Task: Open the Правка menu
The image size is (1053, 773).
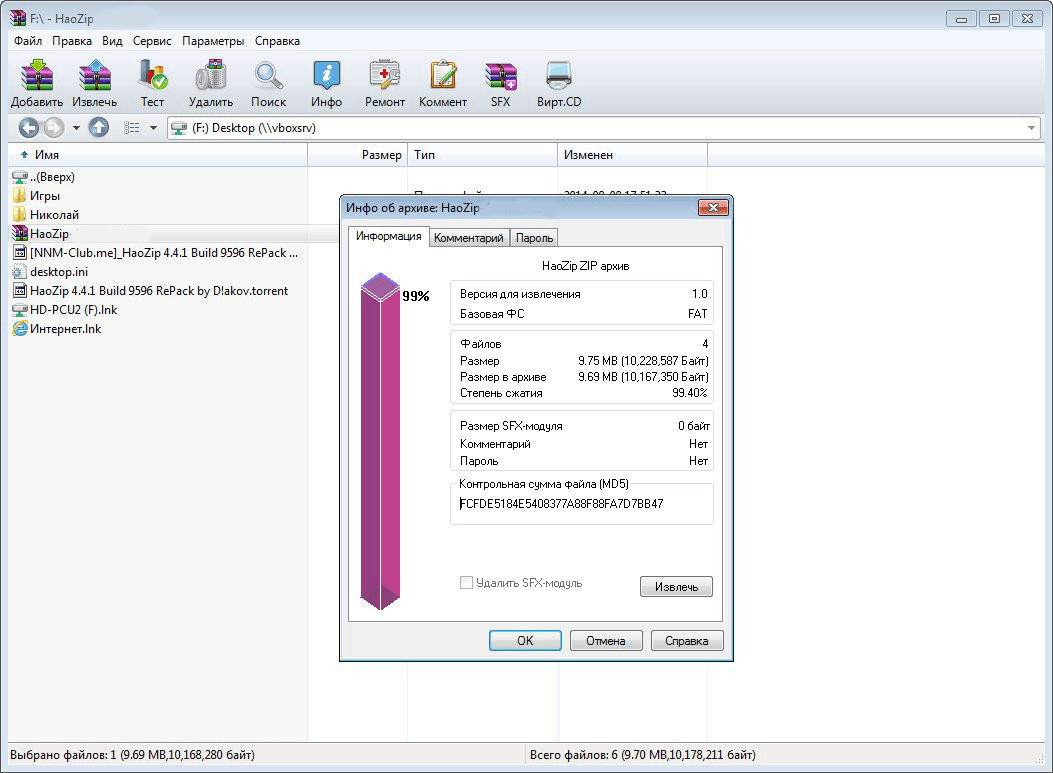Action: pos(72,41)
